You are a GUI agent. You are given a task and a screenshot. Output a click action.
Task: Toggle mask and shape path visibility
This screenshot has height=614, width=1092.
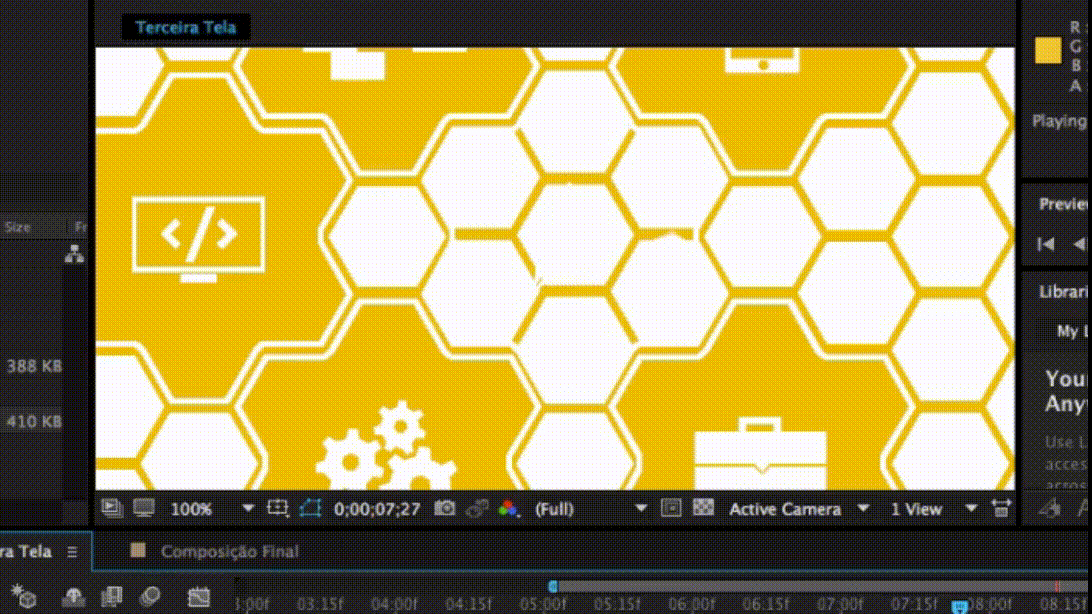pos(310,508)
